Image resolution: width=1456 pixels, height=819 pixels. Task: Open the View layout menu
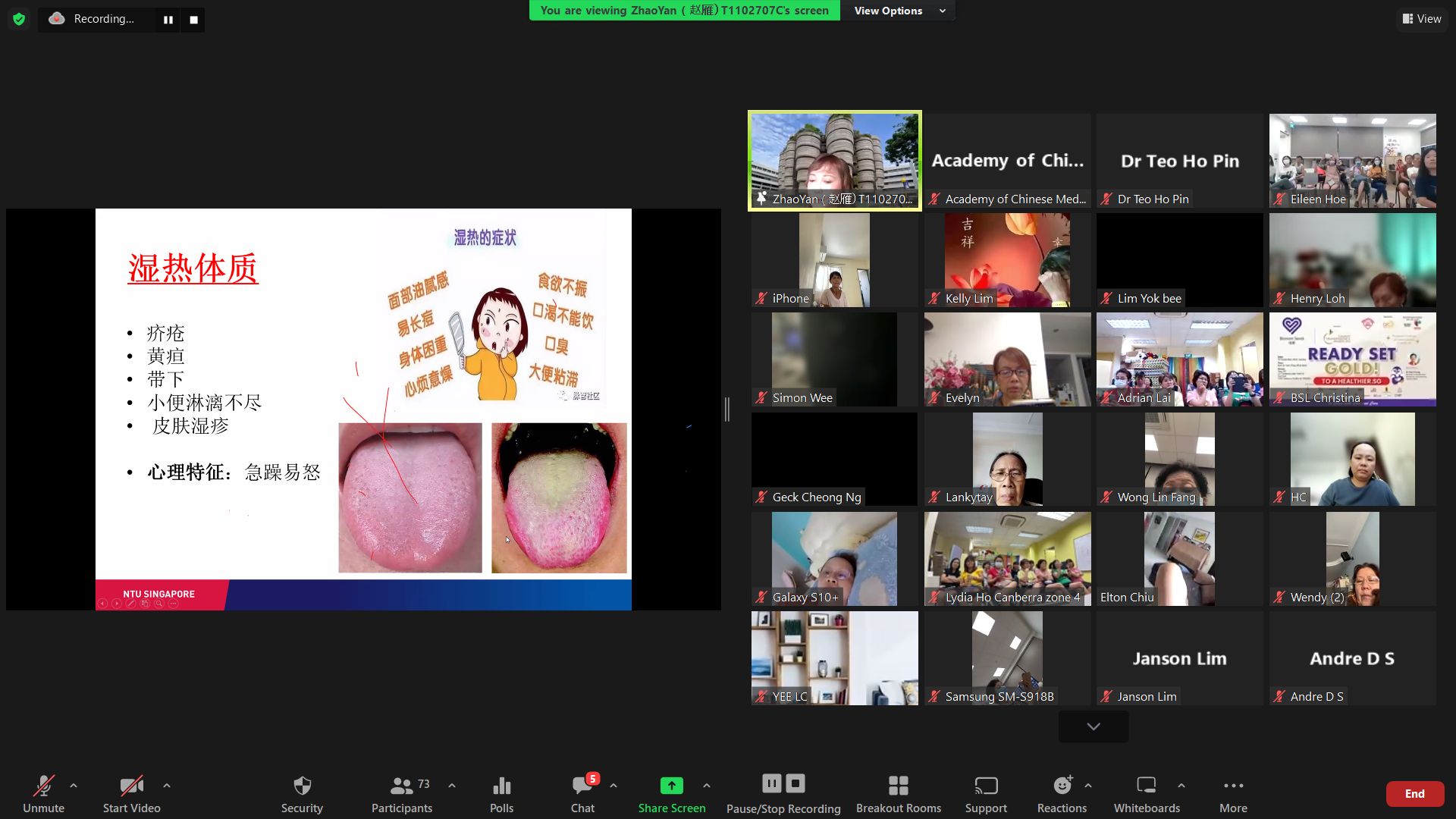(1421, 19)
